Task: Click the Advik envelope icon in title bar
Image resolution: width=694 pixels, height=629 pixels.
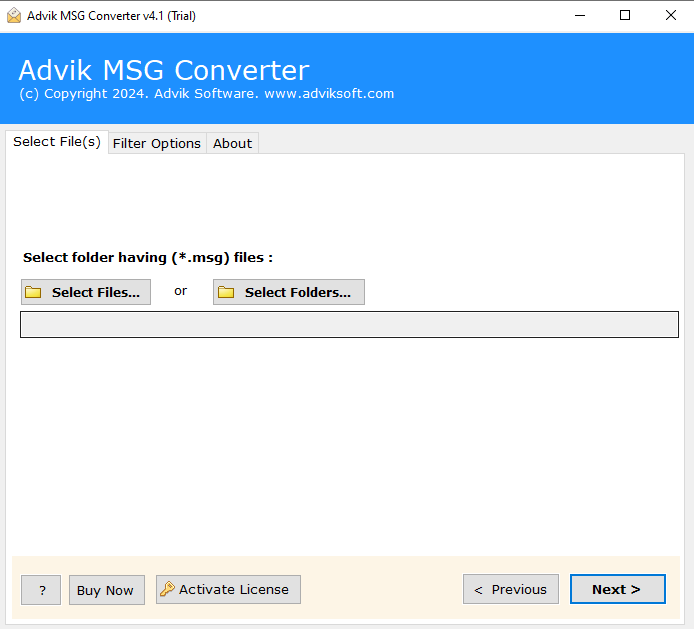Action: tap(14, 15)
